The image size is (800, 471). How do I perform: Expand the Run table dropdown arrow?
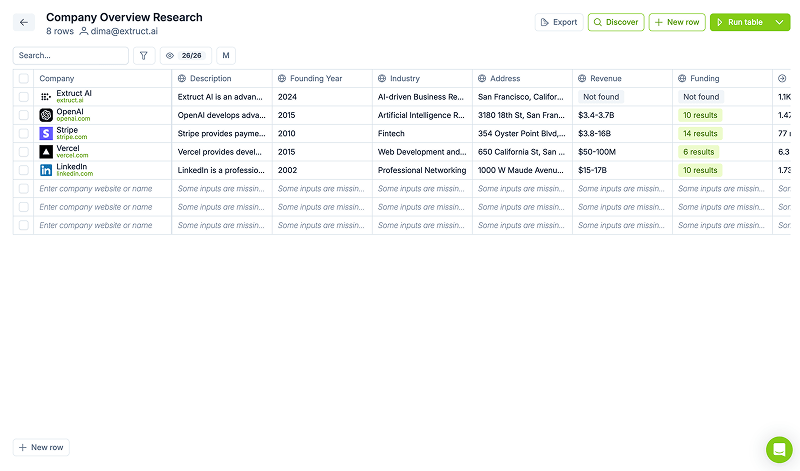pyautogui.click(x=780, y=22)
